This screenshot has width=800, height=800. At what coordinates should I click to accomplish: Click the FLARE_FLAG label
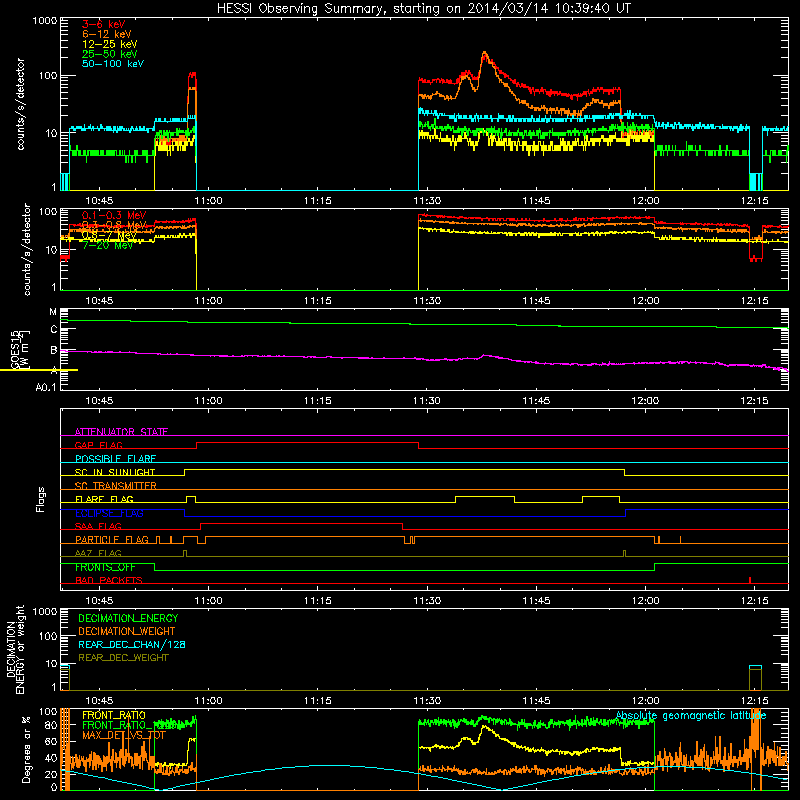(104, 499)
